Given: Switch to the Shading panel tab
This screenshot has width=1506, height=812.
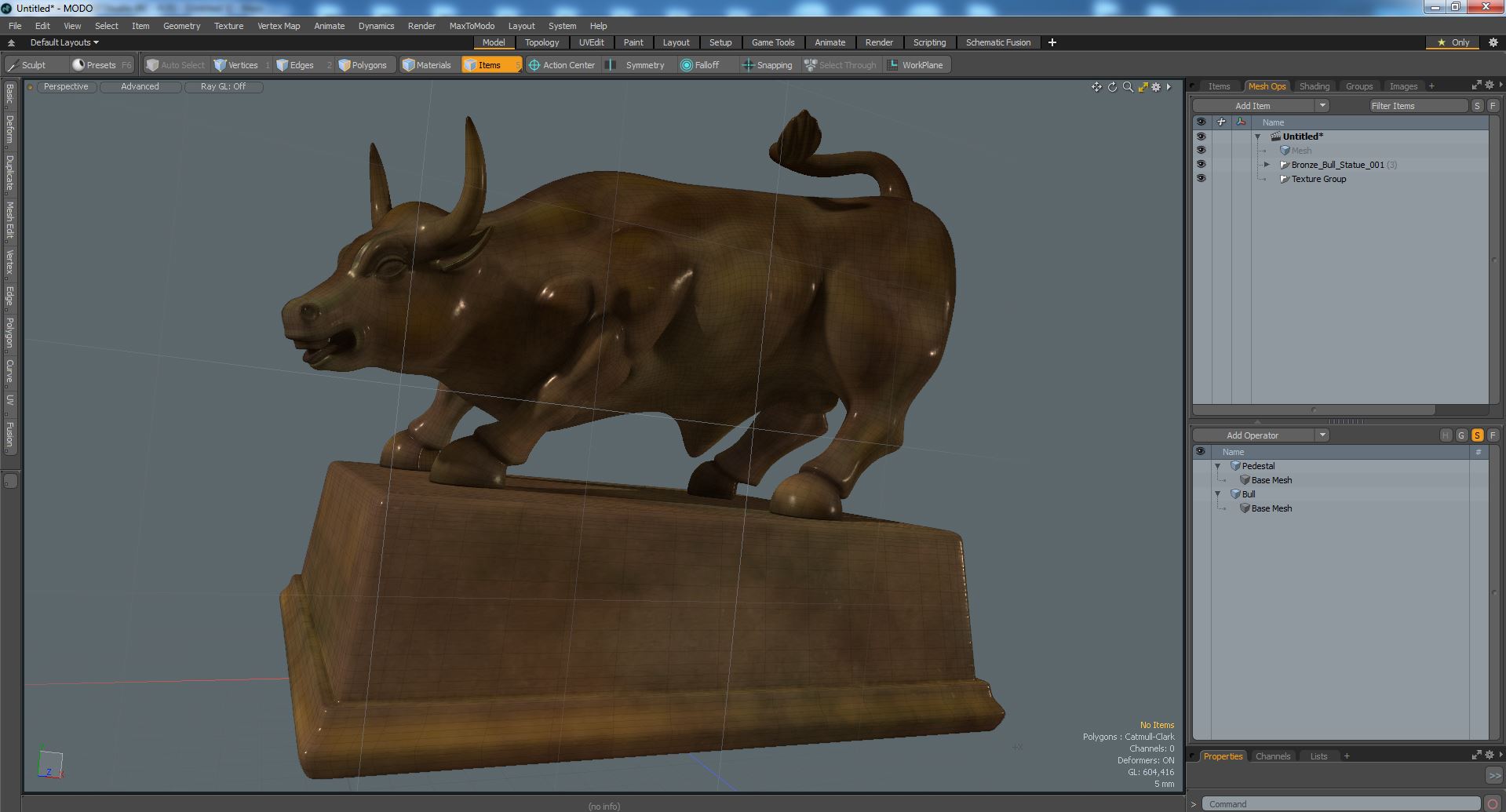Looking at the screenshot, I should pos(1315,86).
